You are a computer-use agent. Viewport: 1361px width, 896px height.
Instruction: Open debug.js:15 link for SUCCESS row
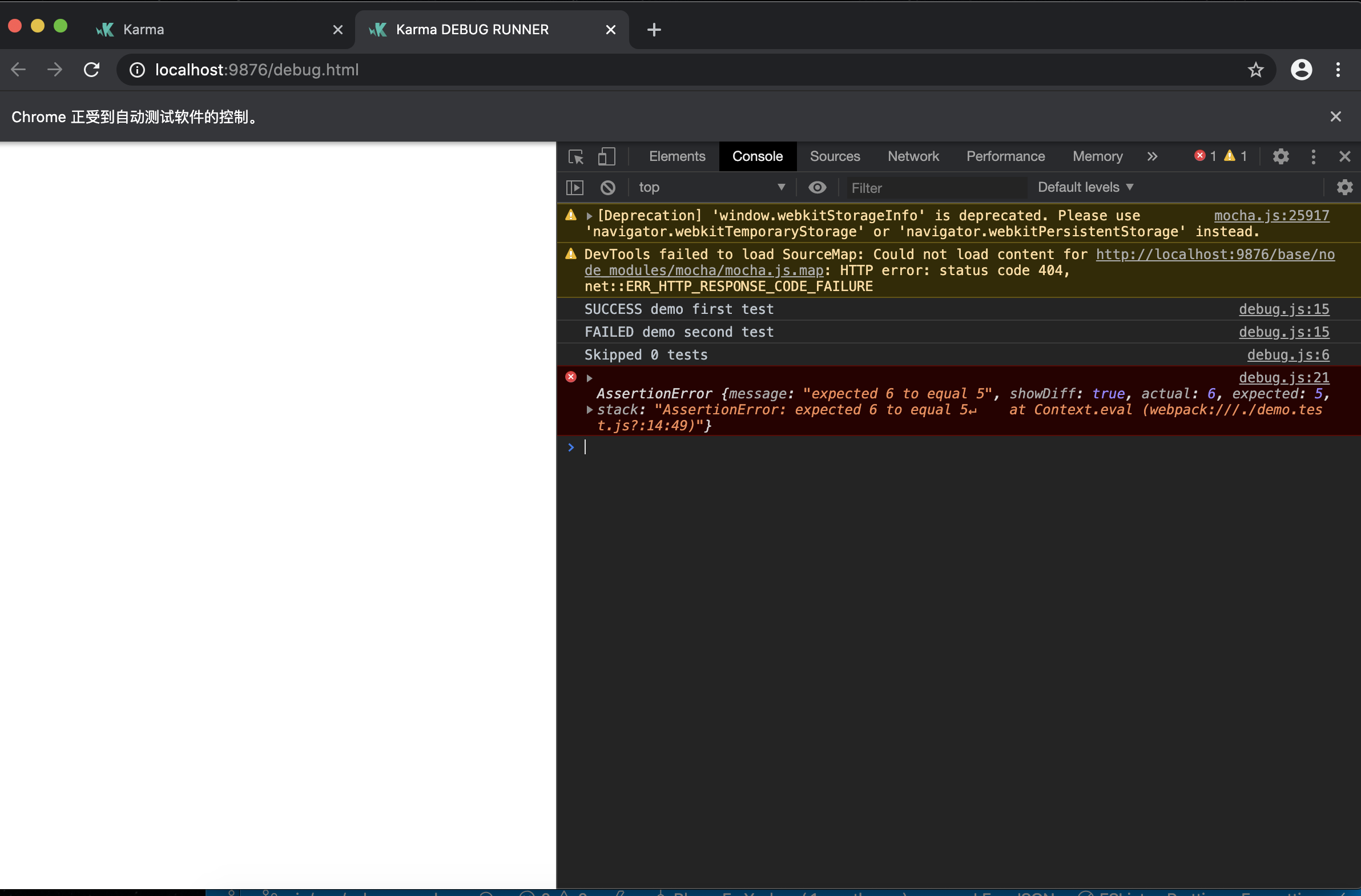[x=1284, y=309]
